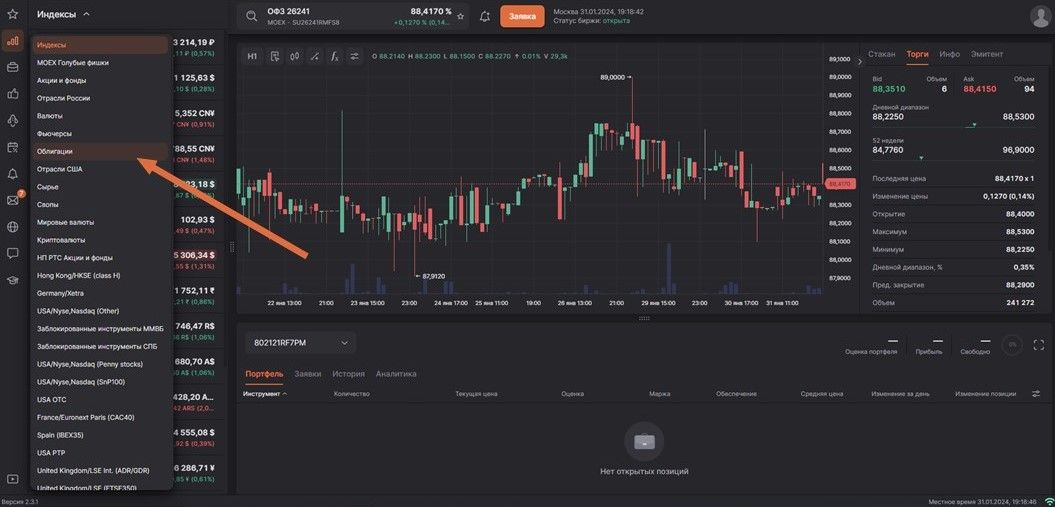Open the fx indicators icon

pos(334,56)
